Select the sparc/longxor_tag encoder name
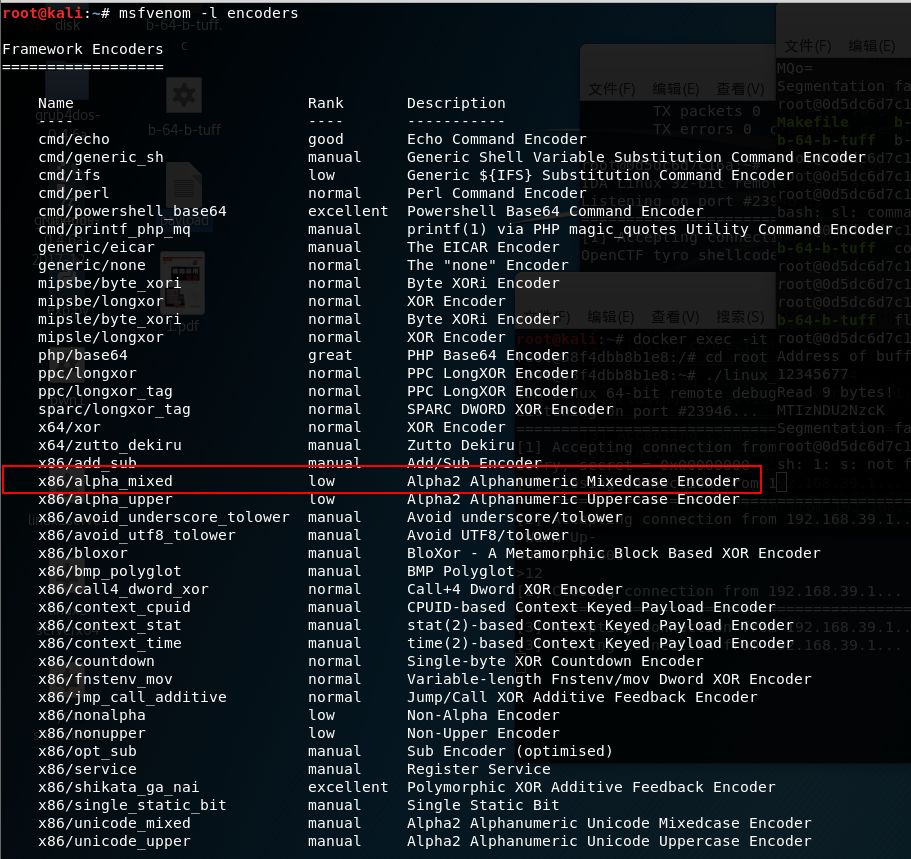Screen dimensions: 911x859 (x=114, y=409)
